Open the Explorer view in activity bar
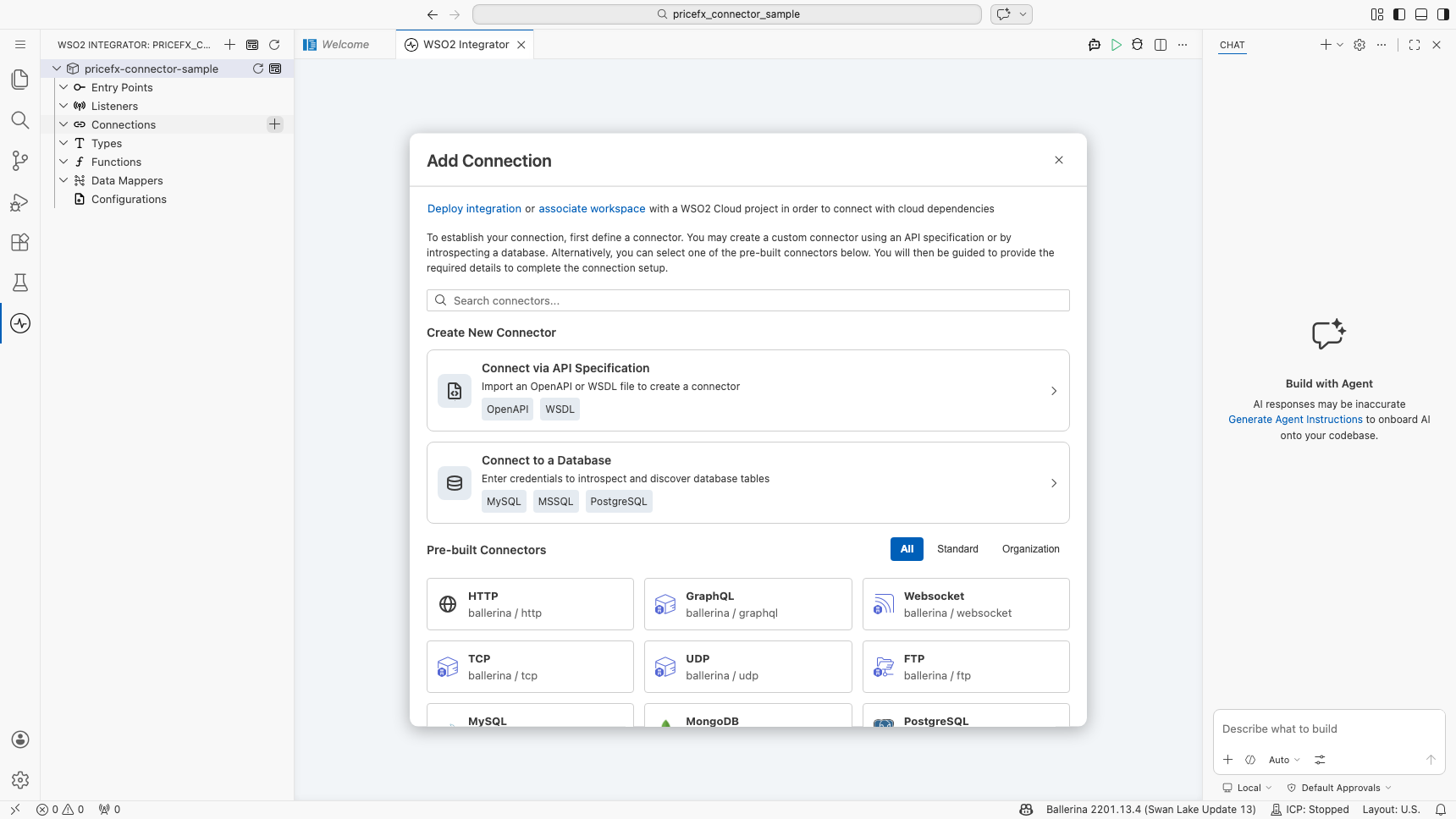The height and width of the screenshot is (819, 1456). point(20,80)
